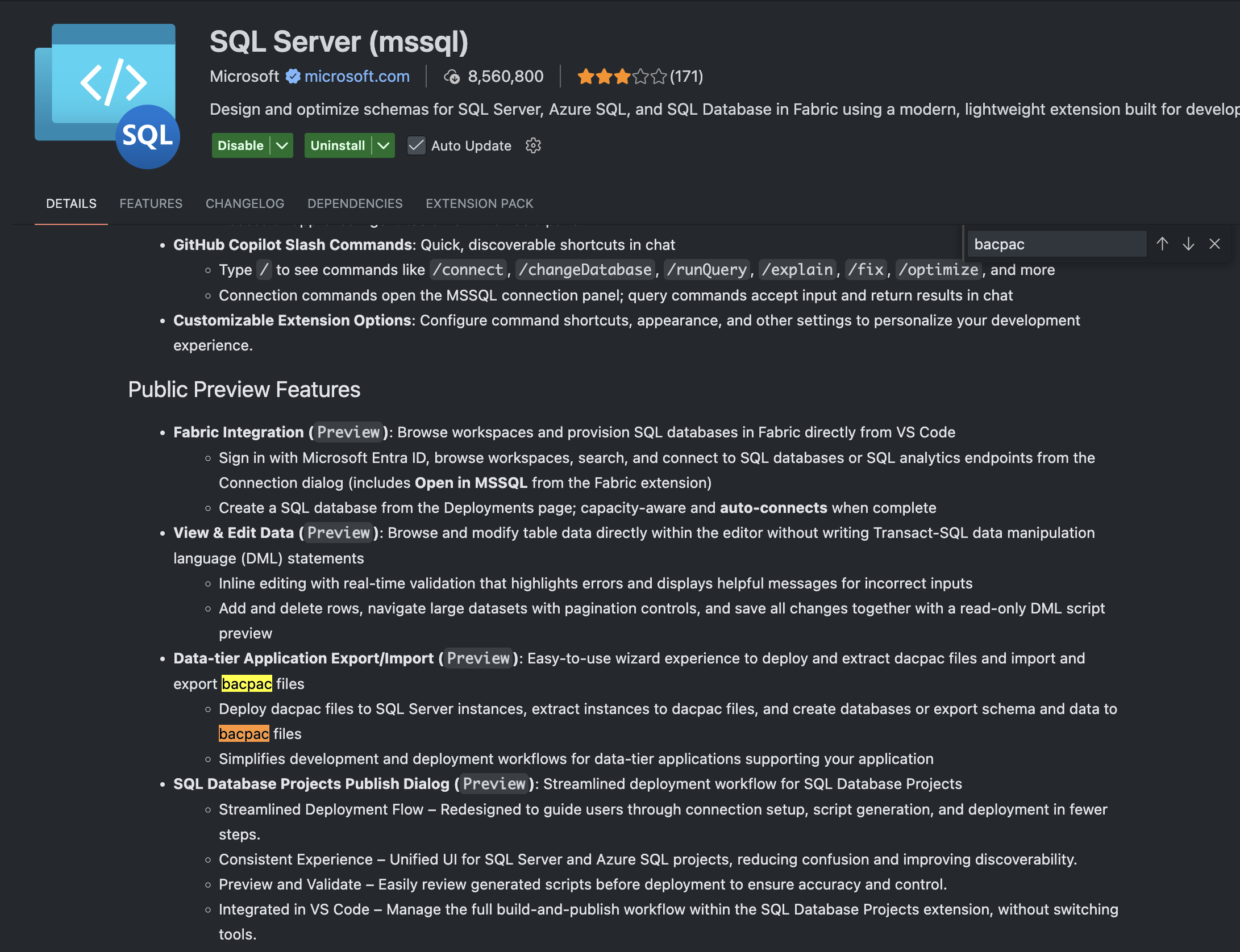Click the star rating

[622, 76]
